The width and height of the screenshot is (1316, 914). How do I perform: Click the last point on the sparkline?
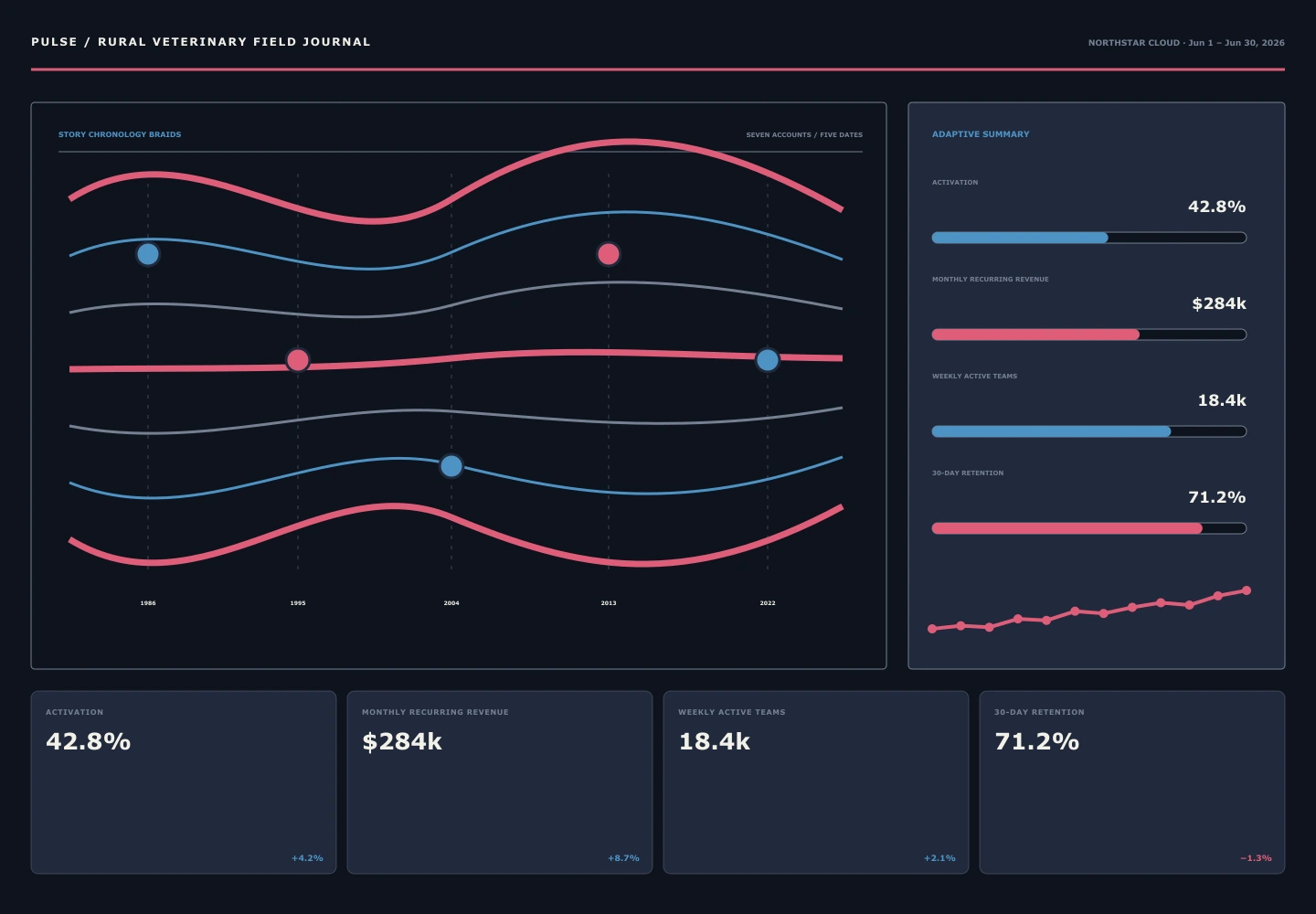[x=1247, y=590]
